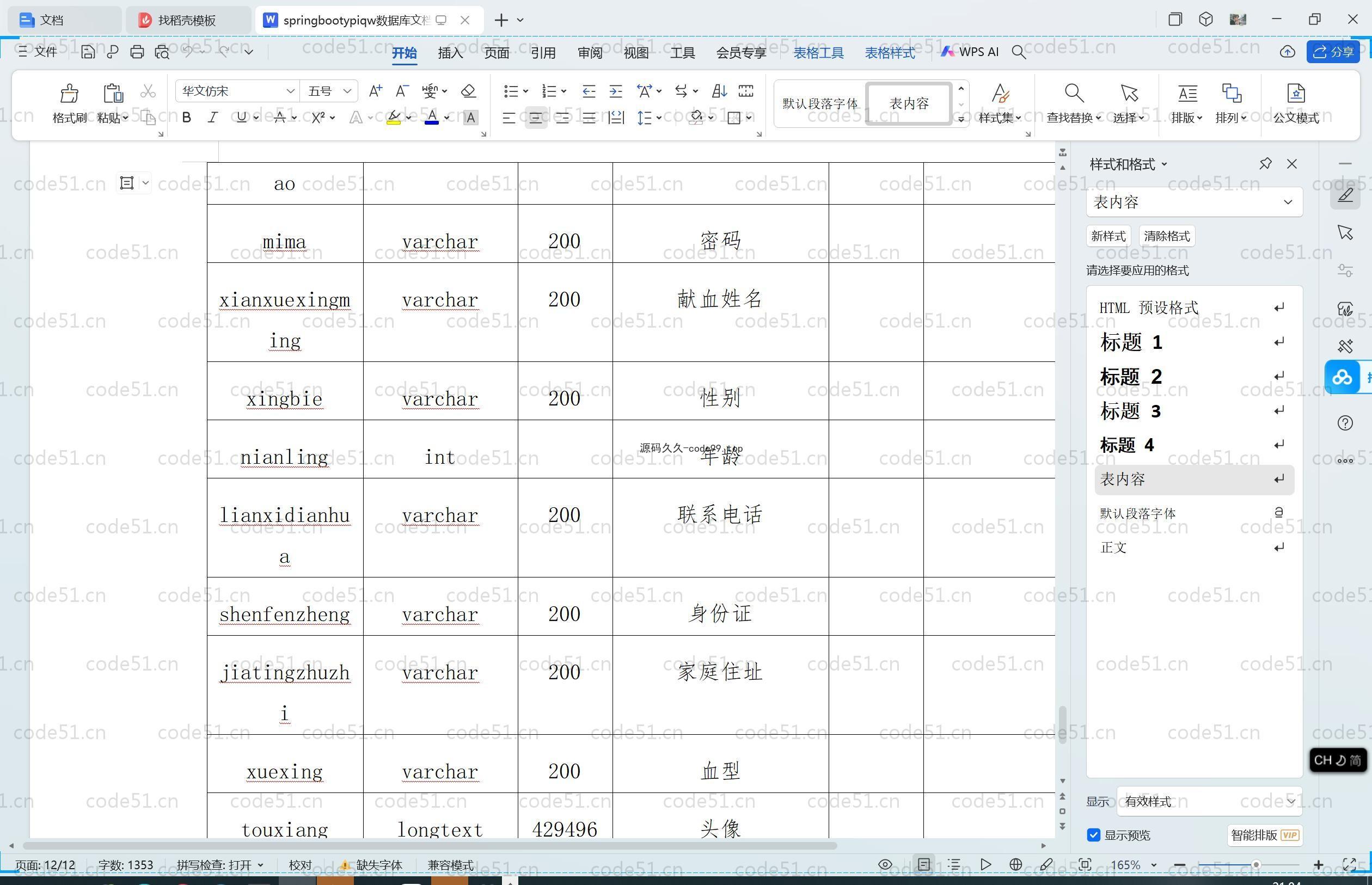
Task: Close the styles and formatting pane
Action: point(1292,164)
